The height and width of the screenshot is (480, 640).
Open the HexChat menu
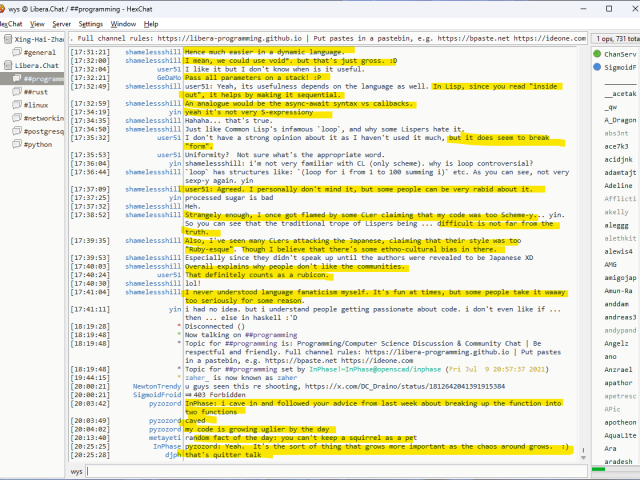coord(13,23)
